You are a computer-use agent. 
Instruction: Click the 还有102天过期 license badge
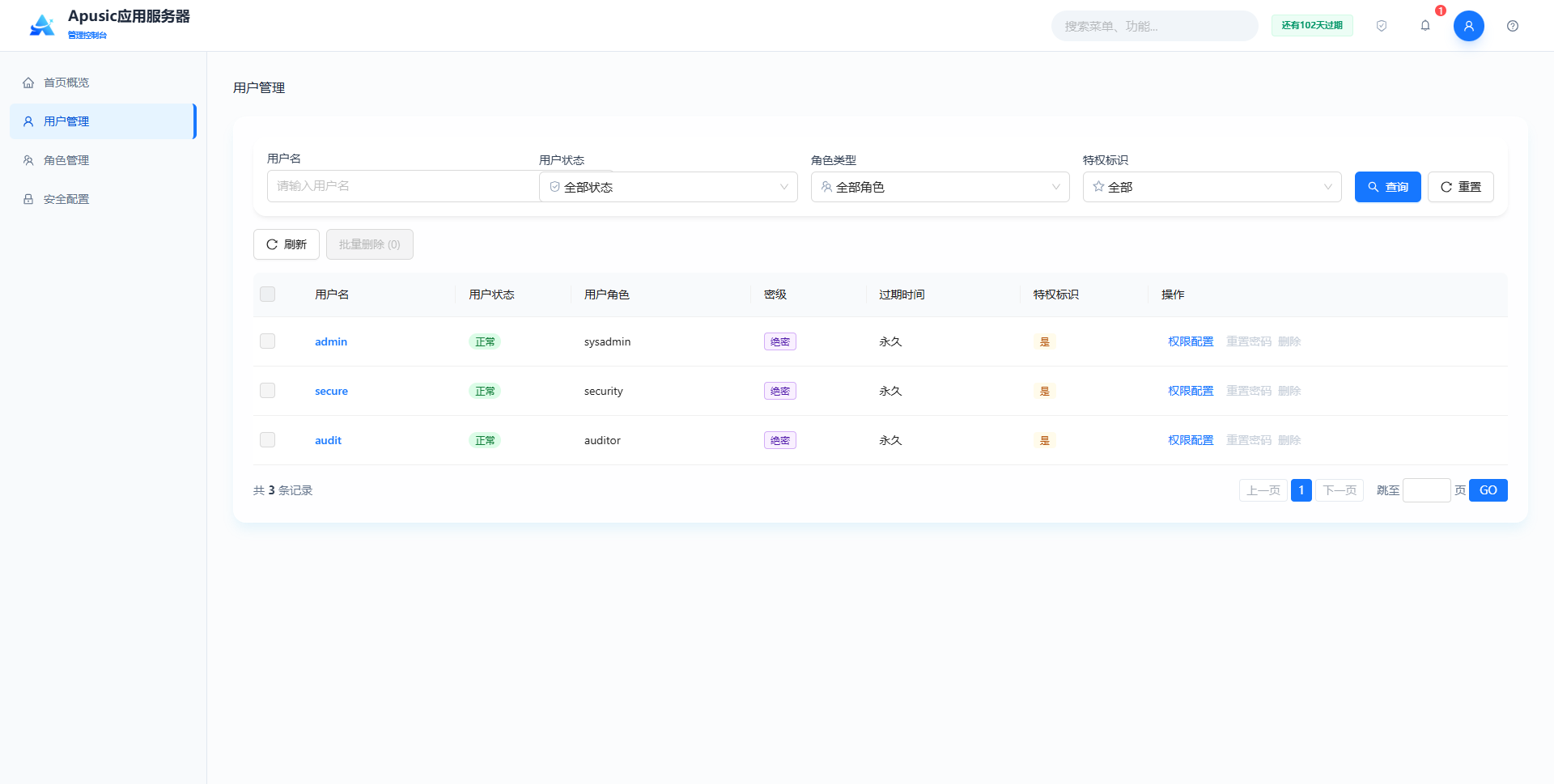(x=1312, y=26)
